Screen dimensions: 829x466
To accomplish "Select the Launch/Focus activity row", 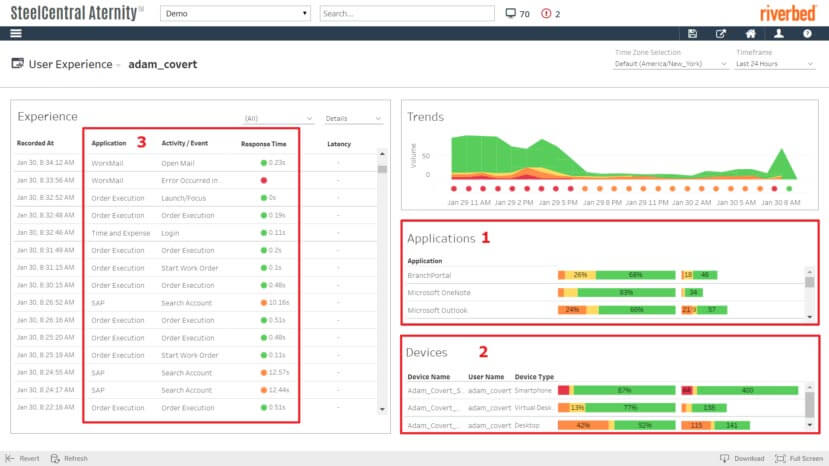I will 196,198.
